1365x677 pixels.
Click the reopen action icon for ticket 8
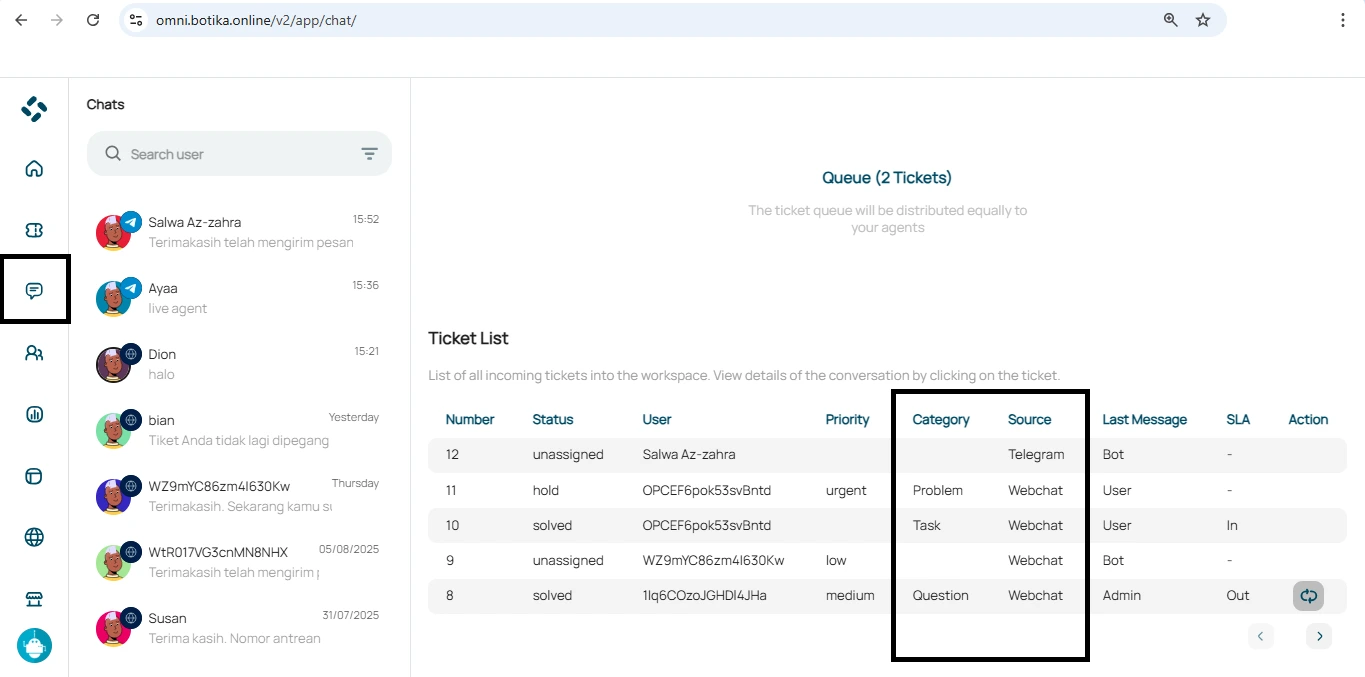[1308, 596]
